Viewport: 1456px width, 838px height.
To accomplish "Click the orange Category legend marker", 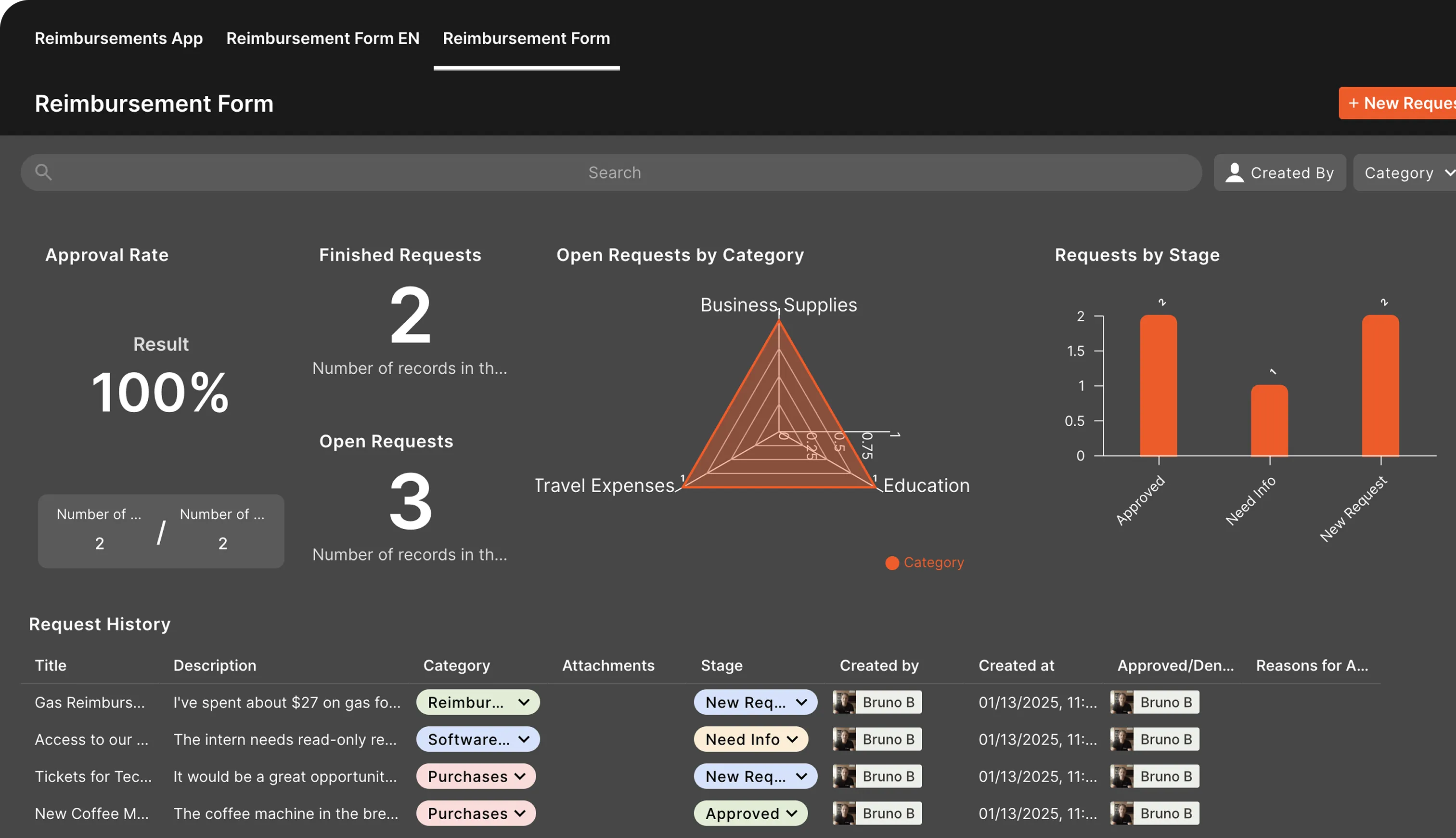I will (891, 563).
